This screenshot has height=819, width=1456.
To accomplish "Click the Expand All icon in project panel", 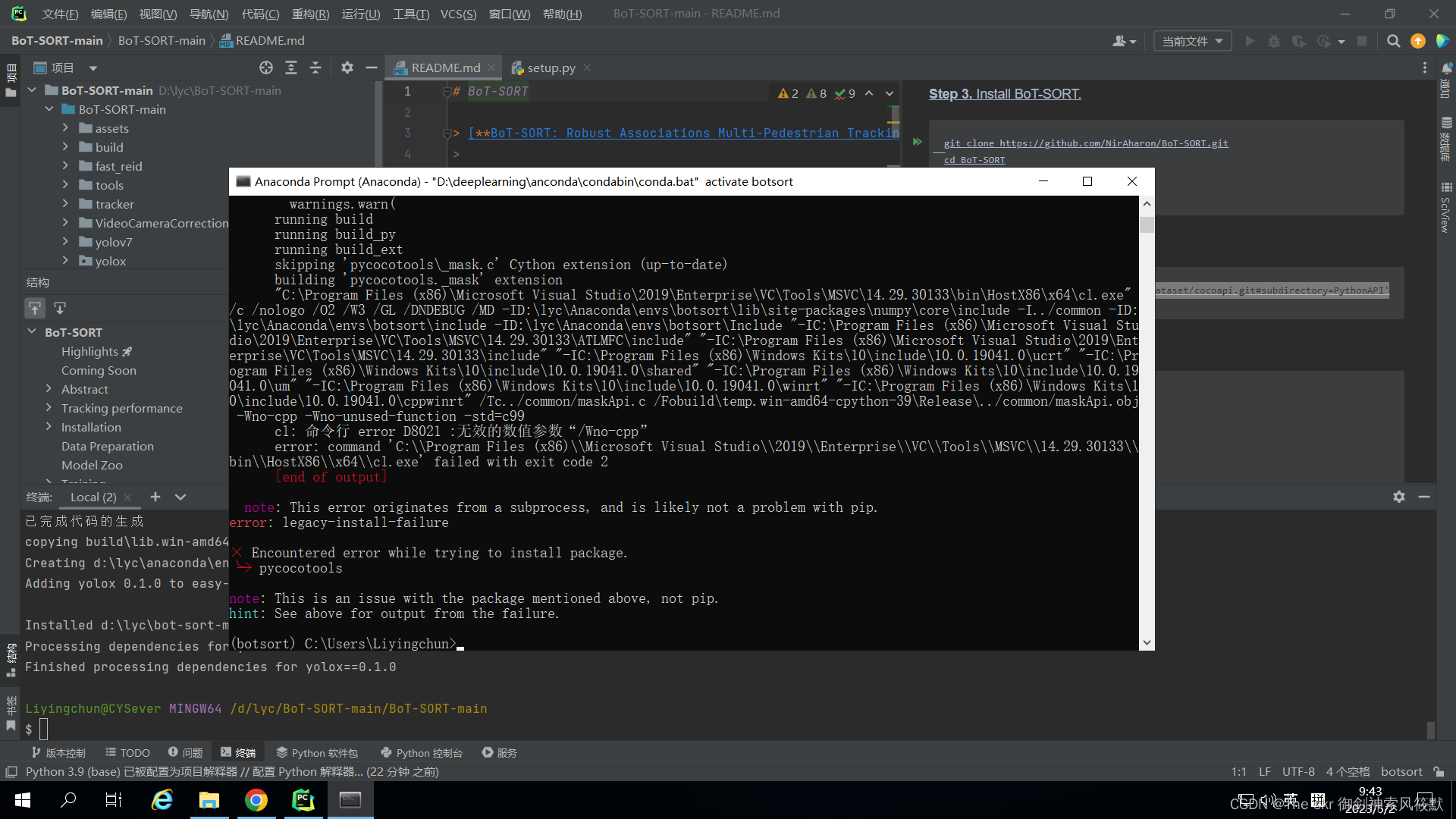I will [x=291, y=68].
